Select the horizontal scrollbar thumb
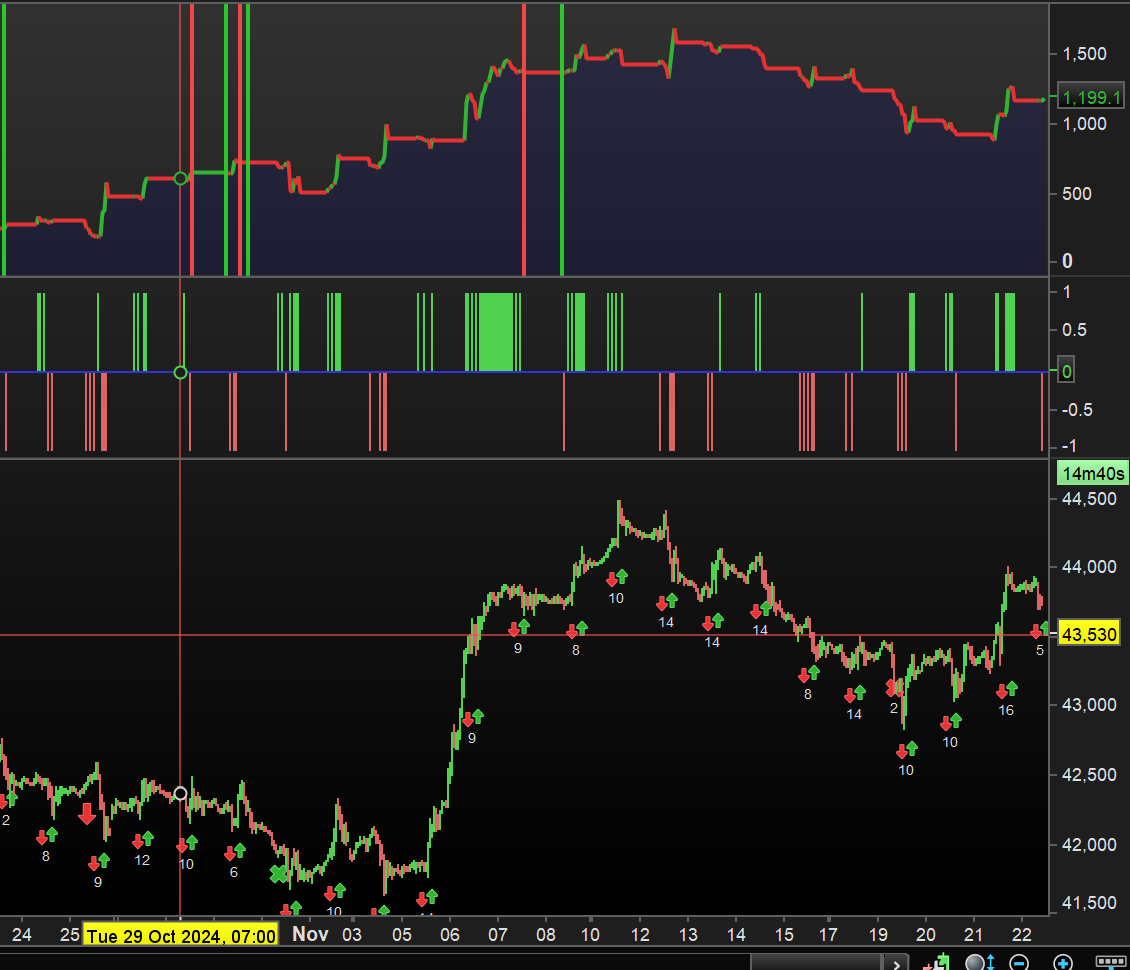Screen dimensions: 1130x970 pos(816,963)
